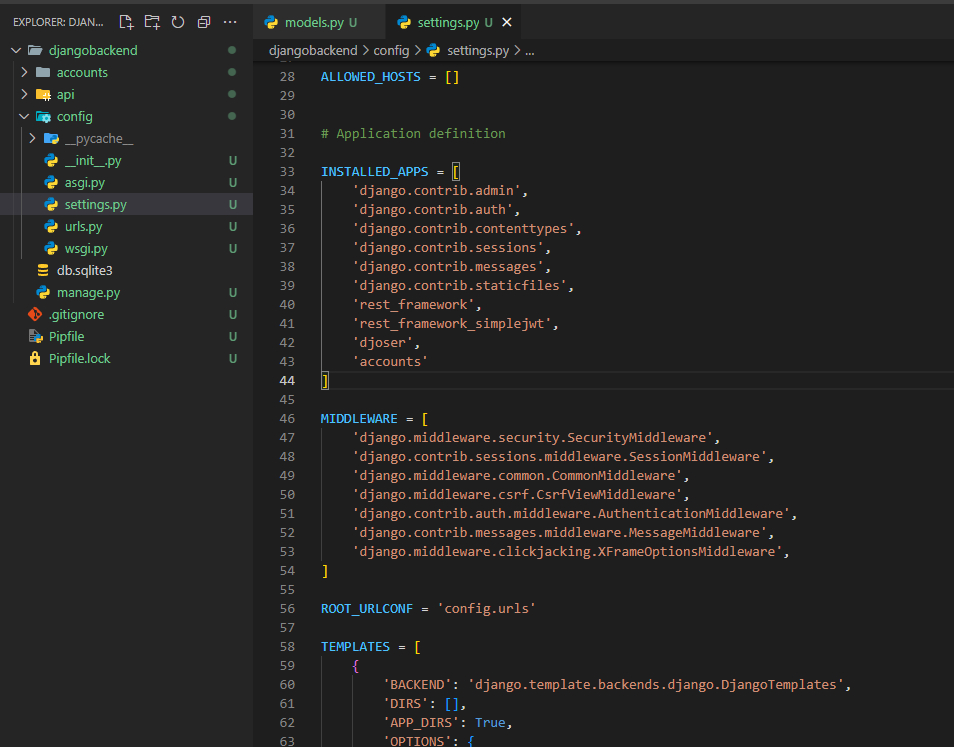Open Explorer more actions ellipsis menu
954x747 pixels.
[x=231, y=22]
